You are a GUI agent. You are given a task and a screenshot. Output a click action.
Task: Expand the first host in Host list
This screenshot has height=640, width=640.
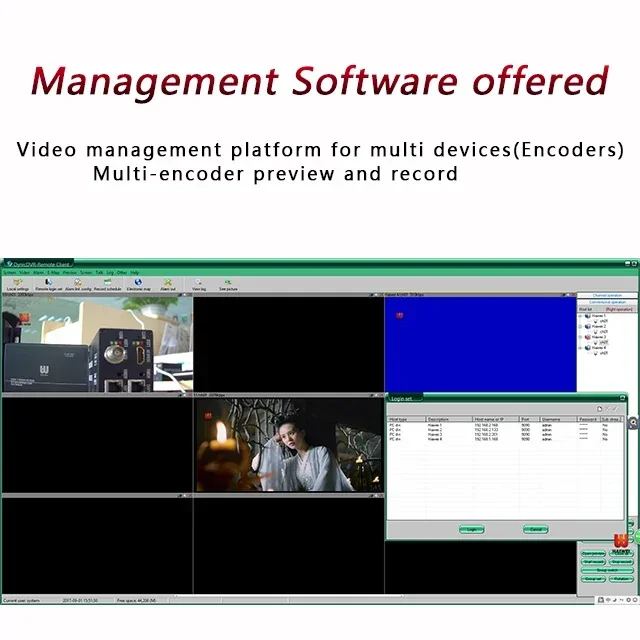tap(580, 316)
